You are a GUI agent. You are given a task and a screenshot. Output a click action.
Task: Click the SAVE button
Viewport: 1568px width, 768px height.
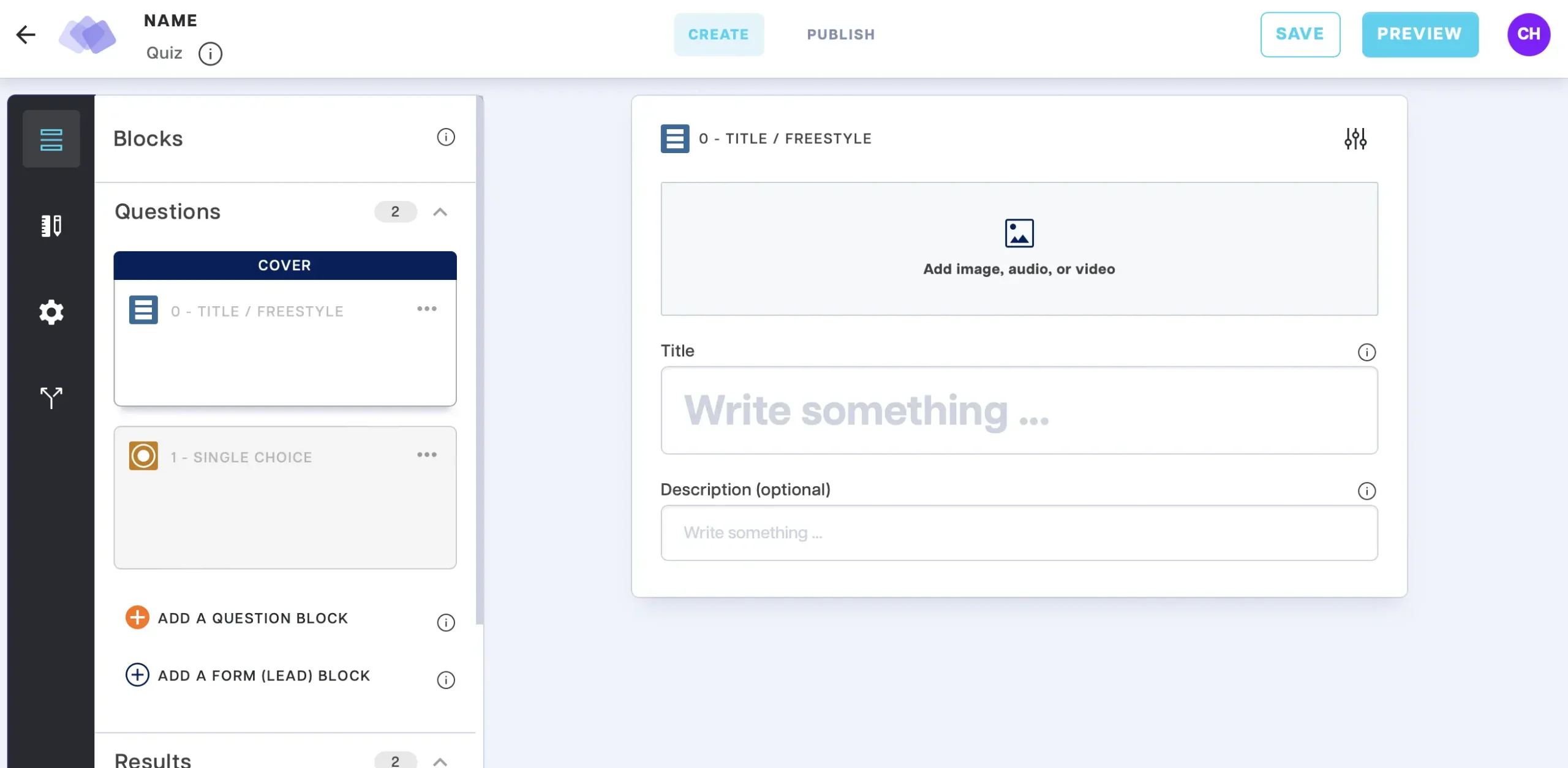click(1300, 34)
